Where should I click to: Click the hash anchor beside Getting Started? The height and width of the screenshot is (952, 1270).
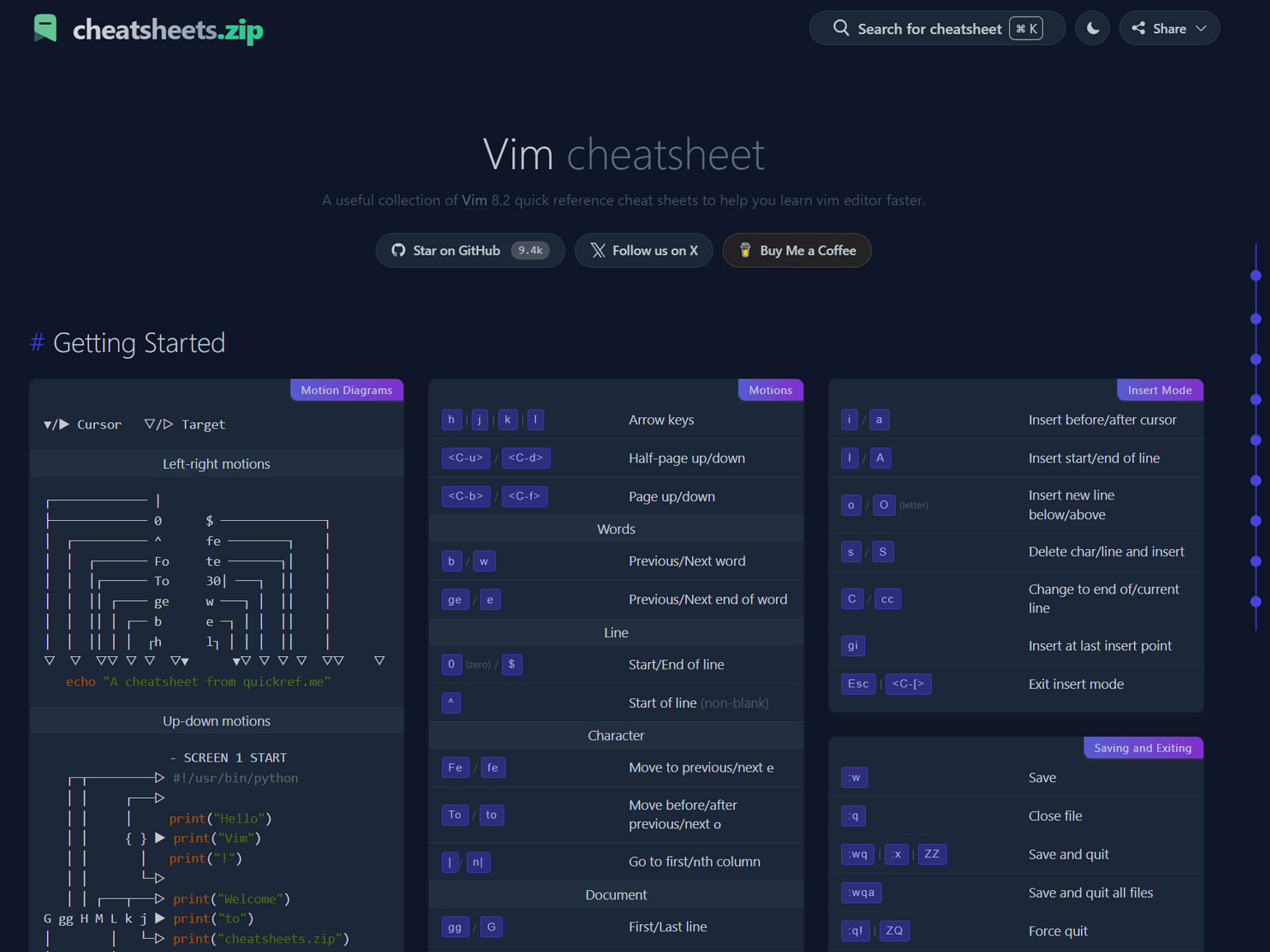point(37,343)
